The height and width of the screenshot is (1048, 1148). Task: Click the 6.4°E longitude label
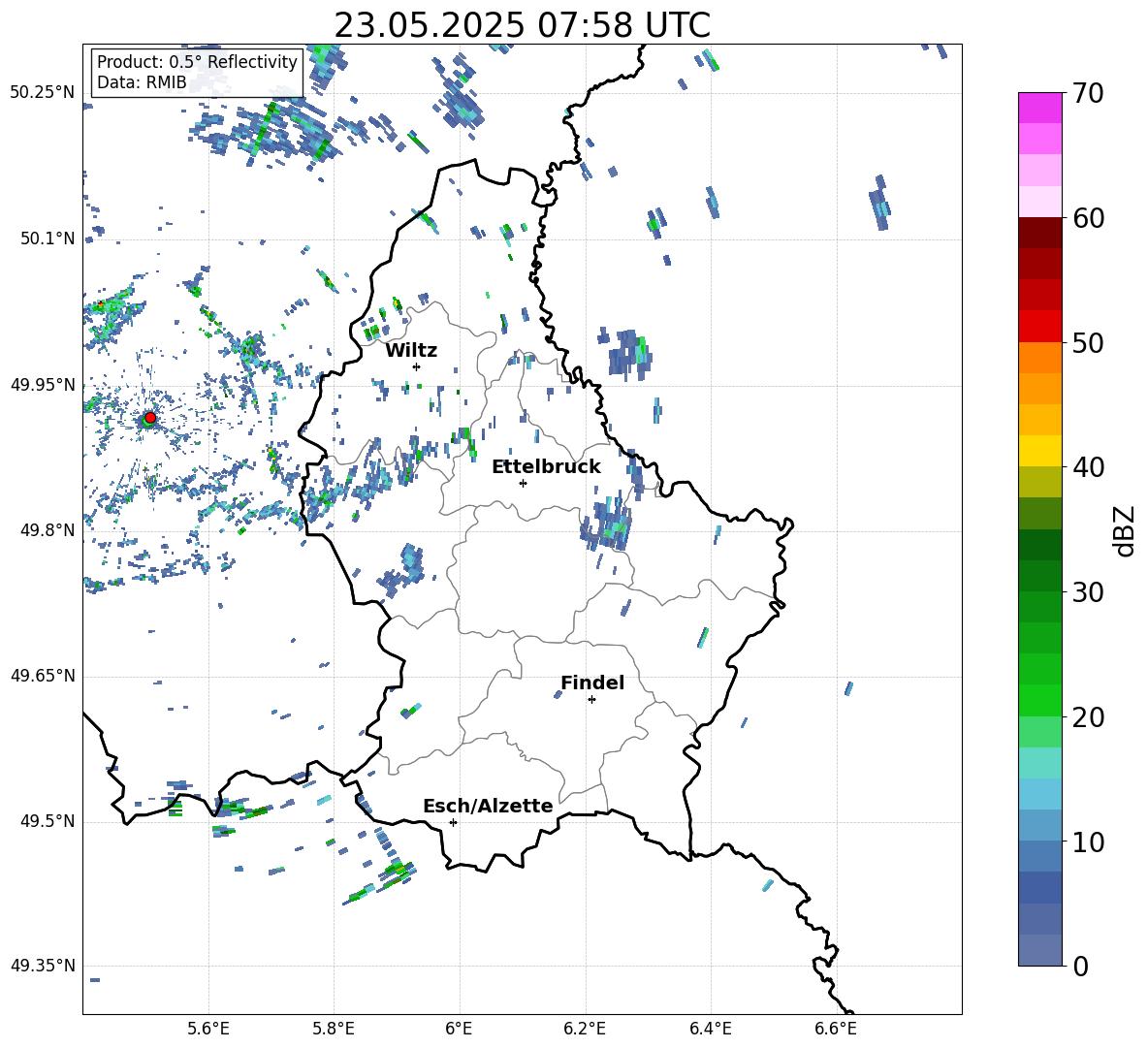[x=711, y=1030]
